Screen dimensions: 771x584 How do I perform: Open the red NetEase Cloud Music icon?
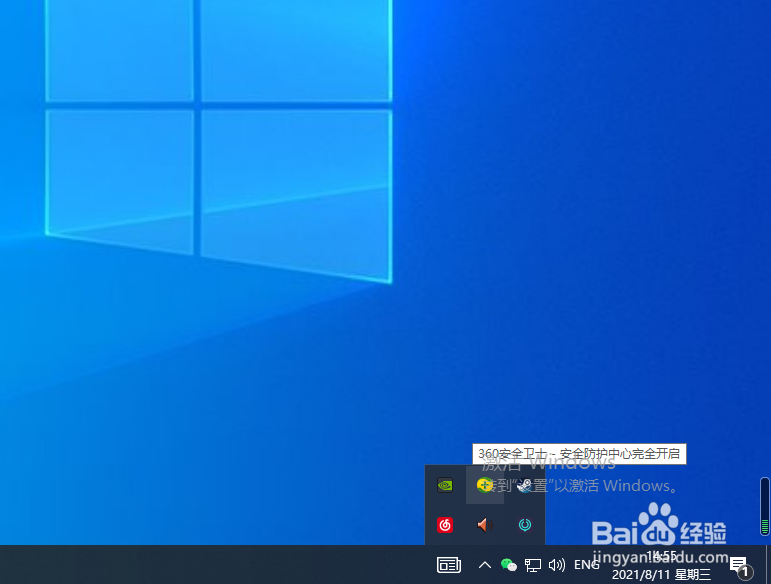click(x=445, y=525)
